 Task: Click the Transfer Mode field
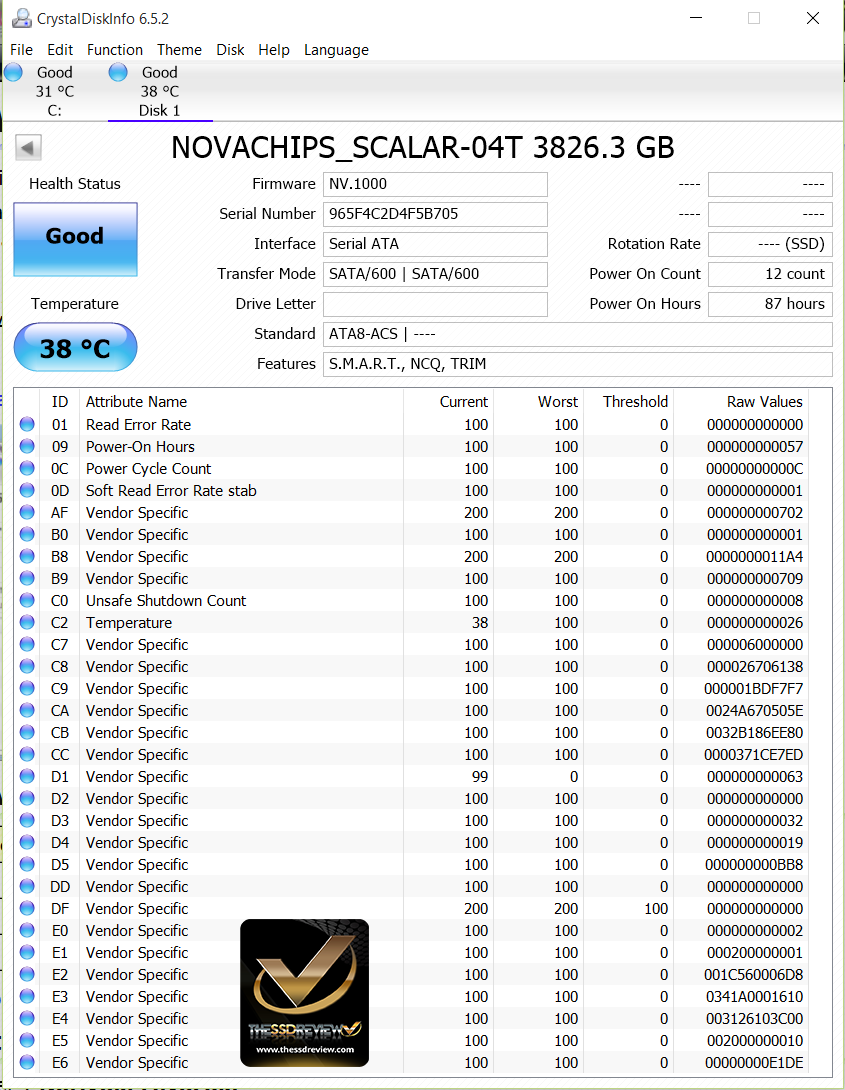click(x=435, y=274)
